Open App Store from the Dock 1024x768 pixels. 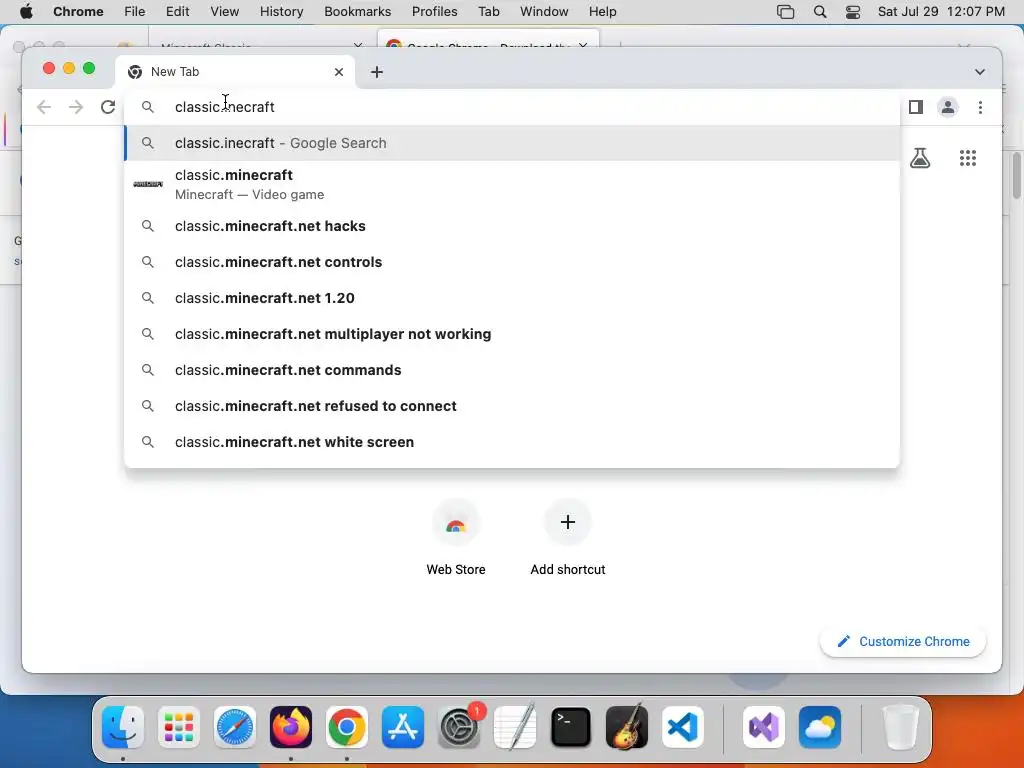coord(403,727)
